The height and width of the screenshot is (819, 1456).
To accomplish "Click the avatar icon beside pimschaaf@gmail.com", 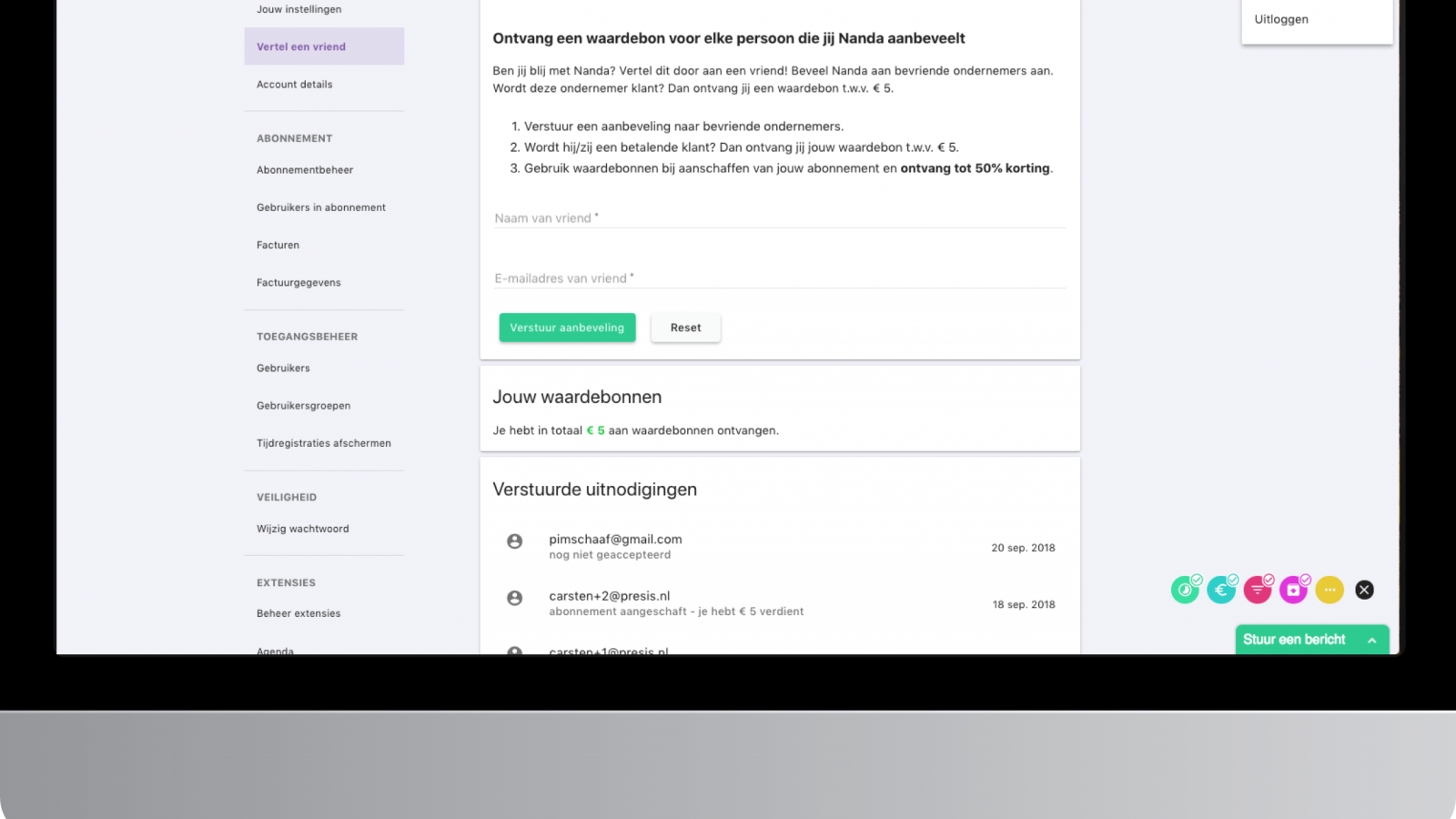I will [514, 541].
